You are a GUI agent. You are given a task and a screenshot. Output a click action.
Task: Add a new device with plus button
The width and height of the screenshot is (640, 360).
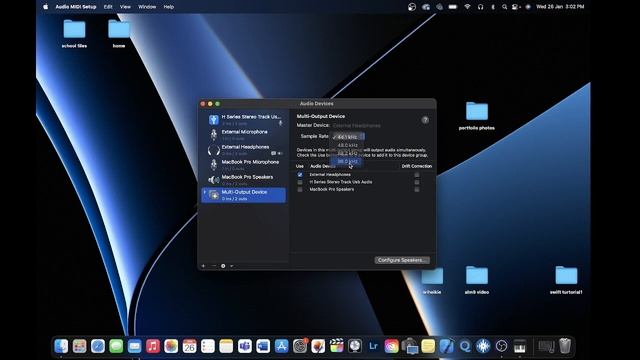tap(203, 266)
